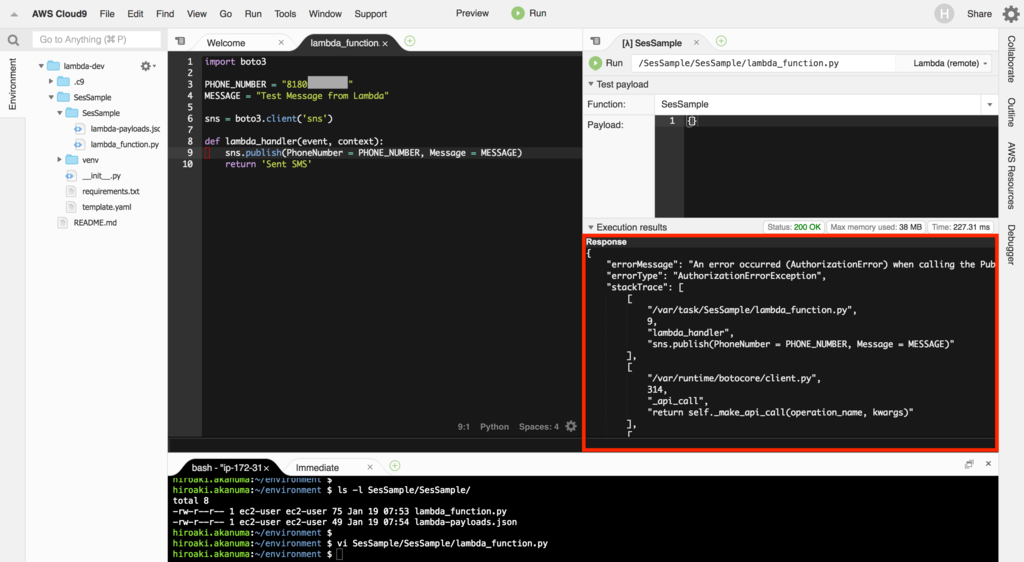Collapse the Execution results section
Image resolution: width=1024 pixels, height=562 pixels.
(x=591, y=227)
